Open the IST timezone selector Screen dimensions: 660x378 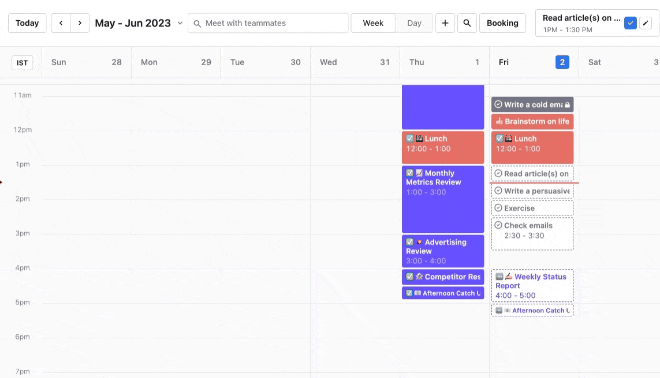click(22, 63)
